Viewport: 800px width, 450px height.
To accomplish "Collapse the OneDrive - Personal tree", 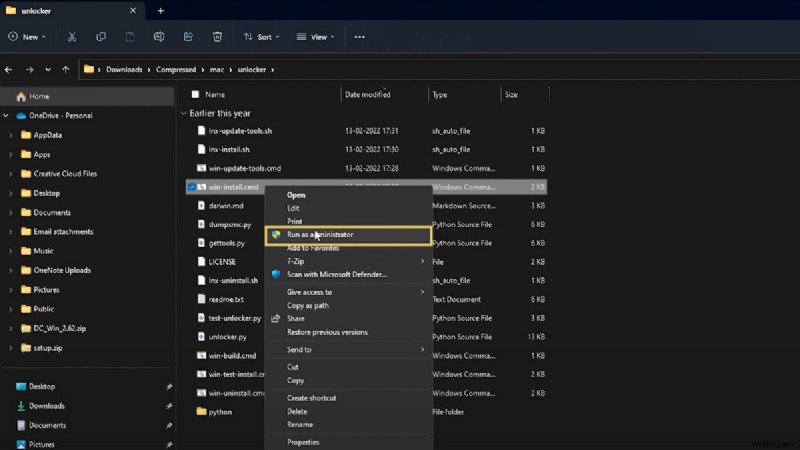I will point(6,116).
